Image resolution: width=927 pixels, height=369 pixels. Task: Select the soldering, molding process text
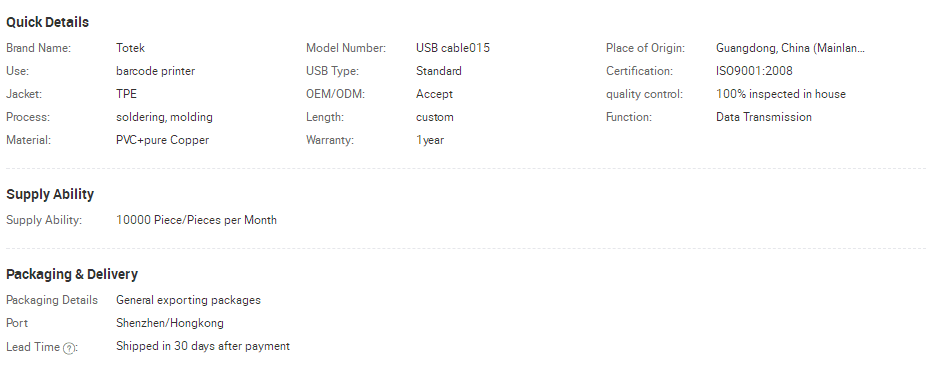(x=164, y=117)
